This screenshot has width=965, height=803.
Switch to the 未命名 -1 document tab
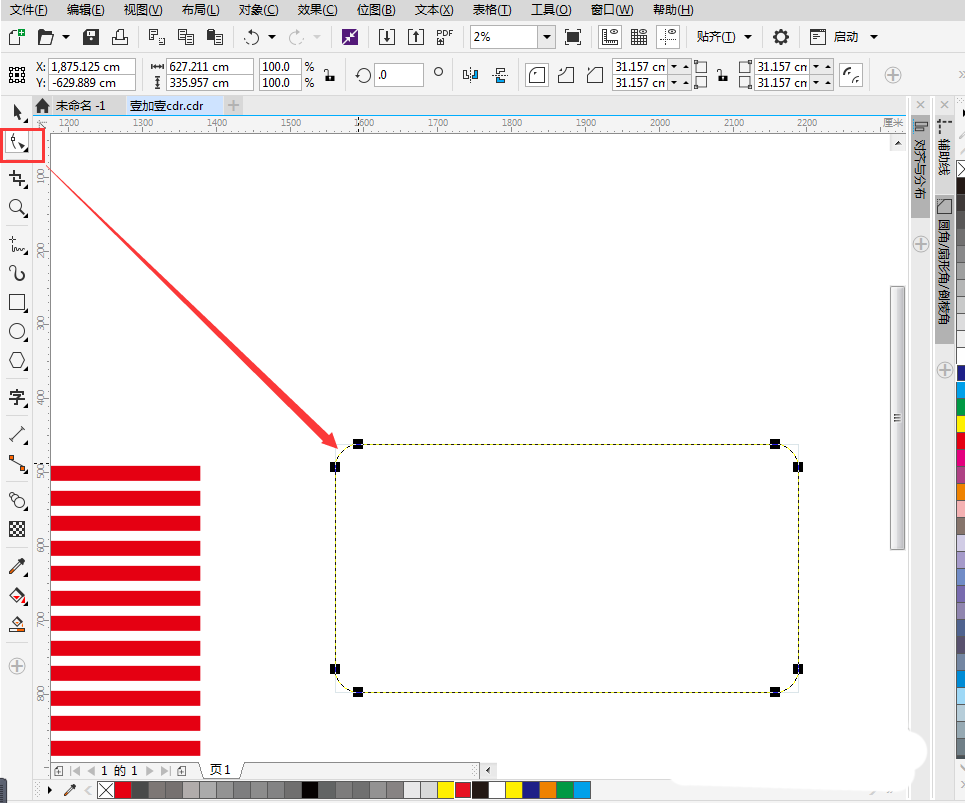(x=81, y=106)
